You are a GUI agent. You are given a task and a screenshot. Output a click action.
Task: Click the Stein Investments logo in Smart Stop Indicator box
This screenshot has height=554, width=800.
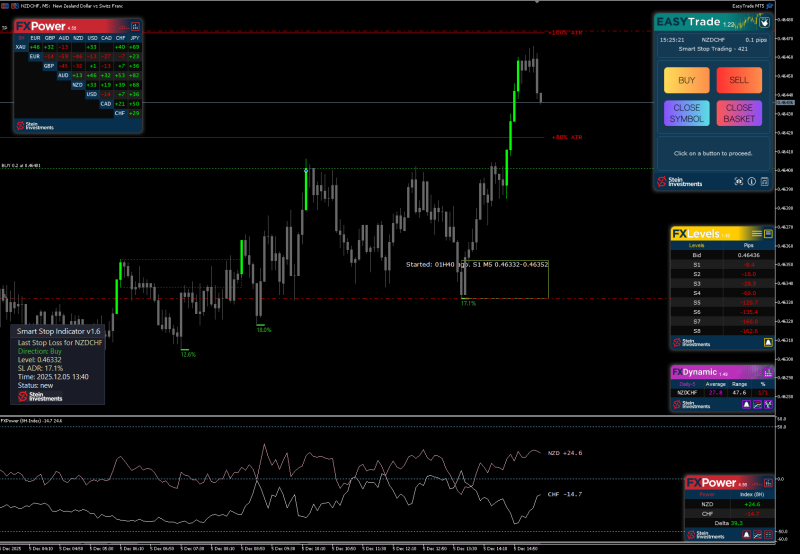pos(40,396)
